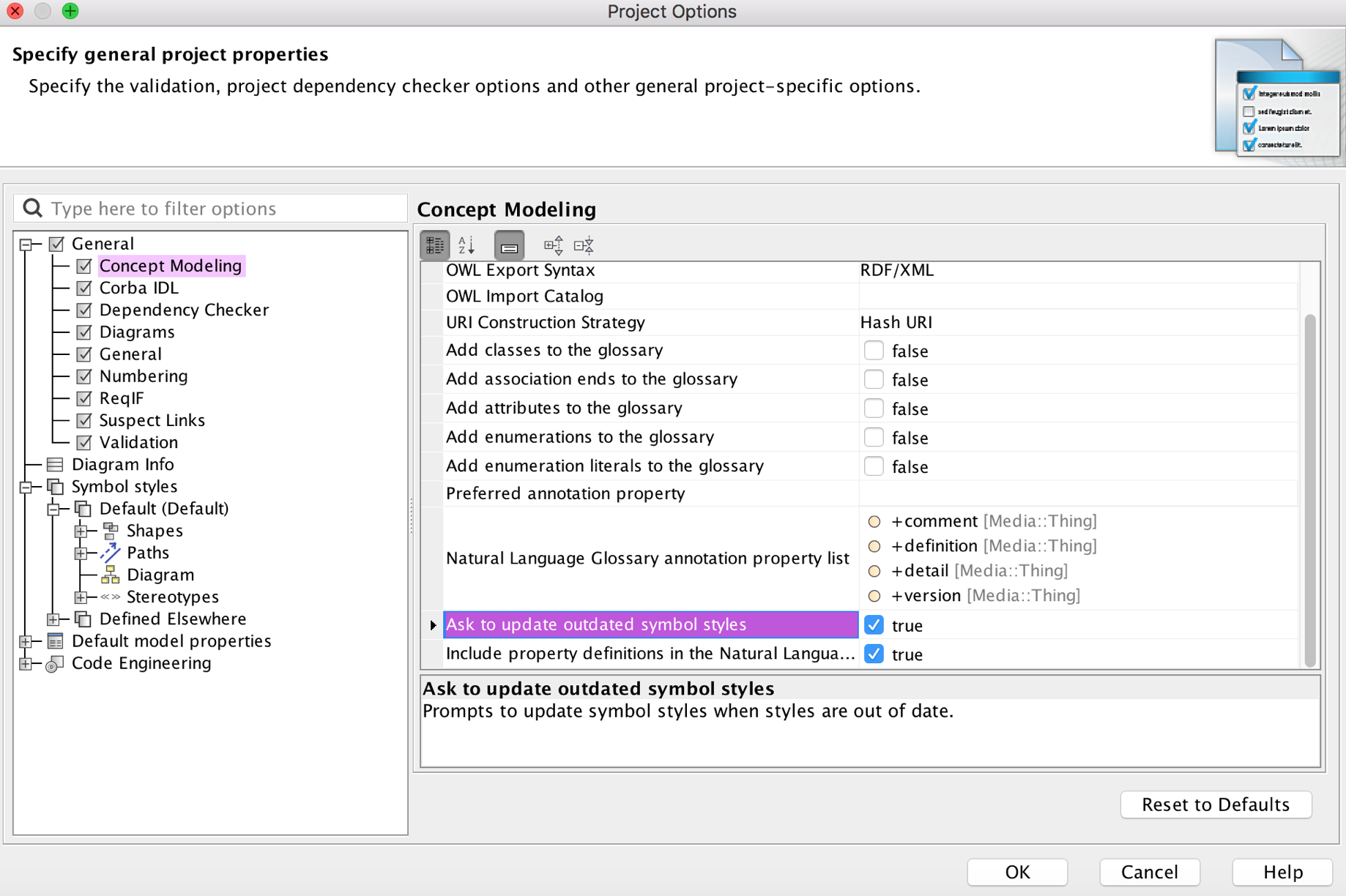This screenshot has width=1346, height=896.
Task: Click the Reset to Defaults button
Action: pos(1215,804)
